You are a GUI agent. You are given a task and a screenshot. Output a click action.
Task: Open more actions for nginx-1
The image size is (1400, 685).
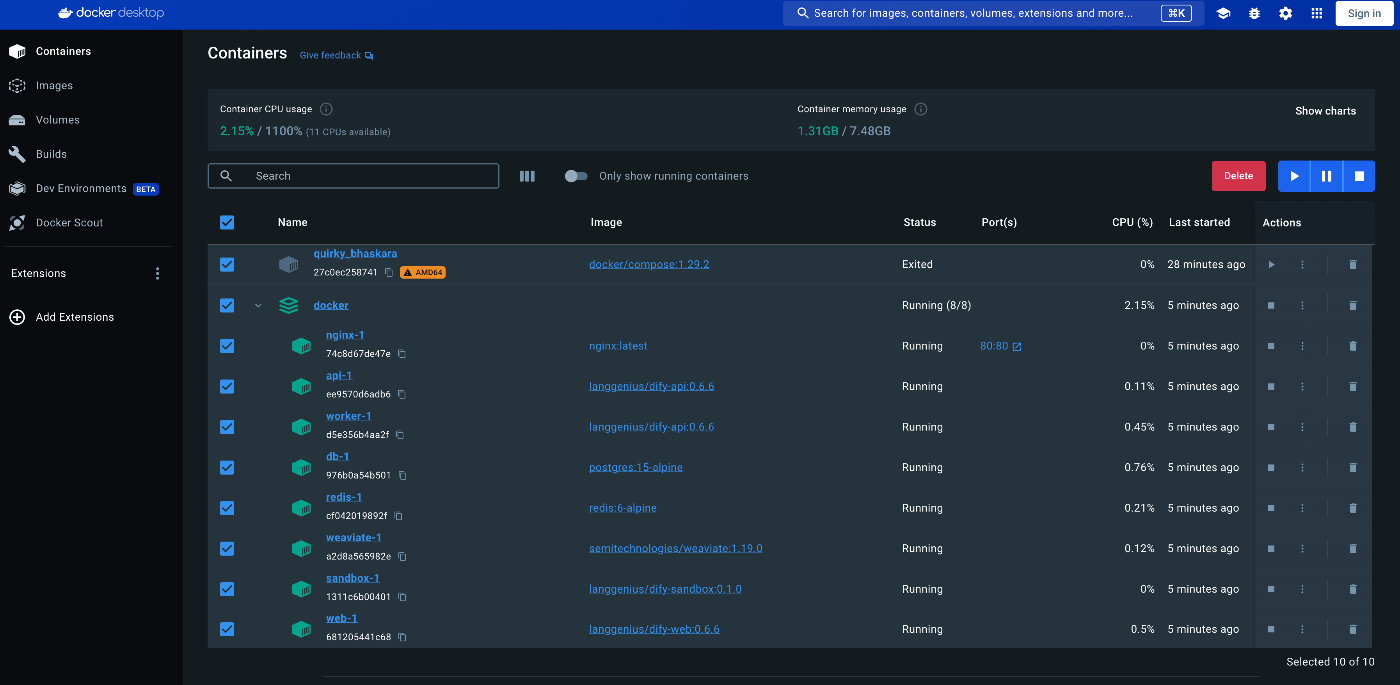[1302, 346]
